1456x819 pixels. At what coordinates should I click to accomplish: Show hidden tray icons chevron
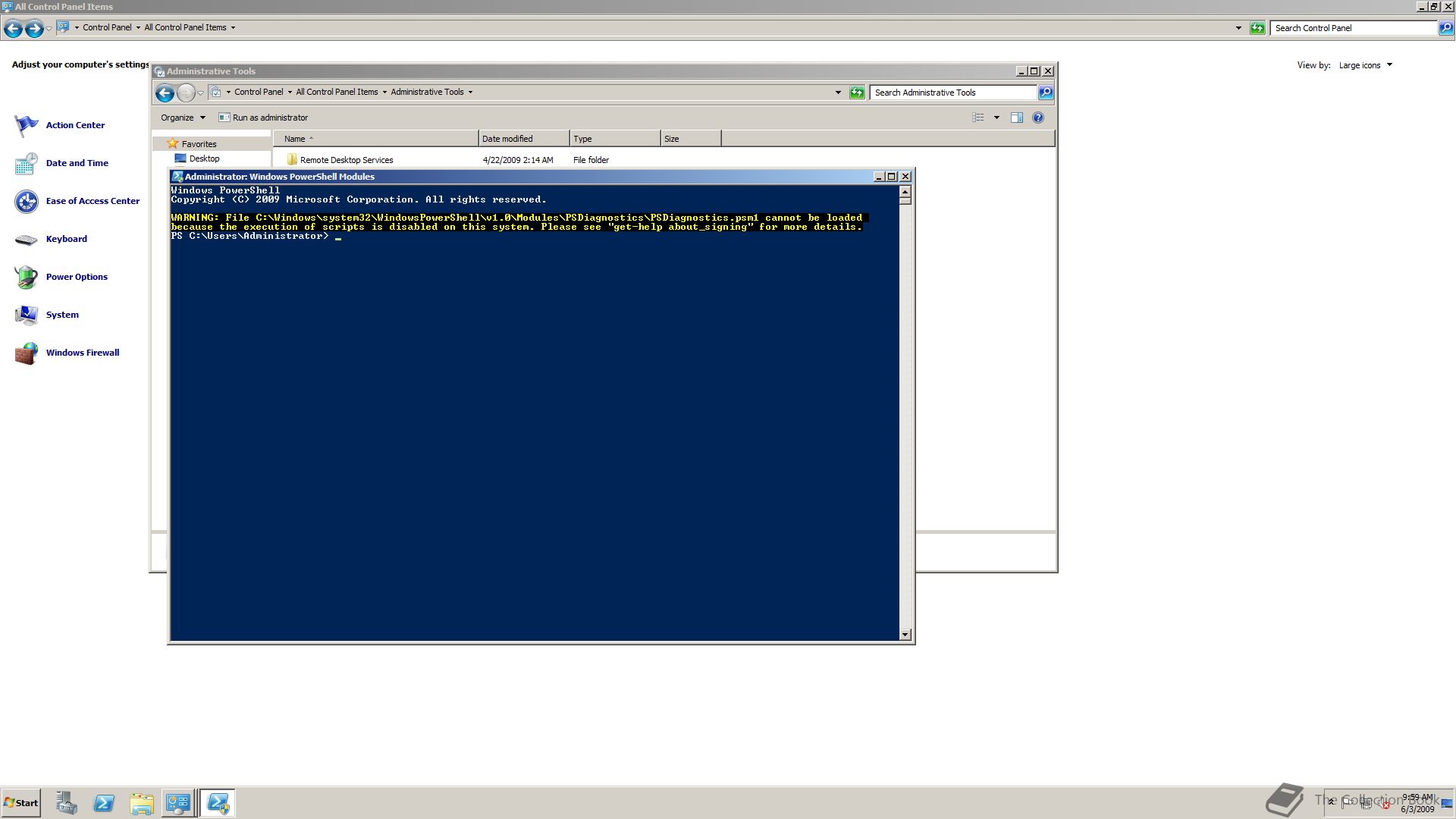point(1331,801)
